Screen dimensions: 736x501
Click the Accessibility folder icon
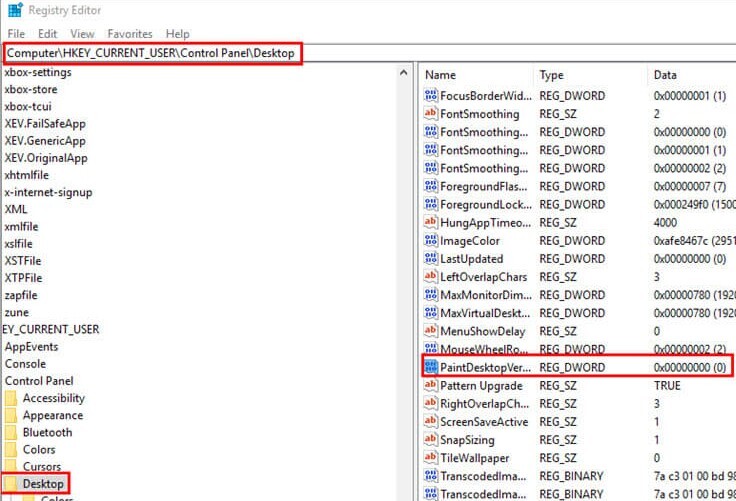[x=11, y=398]
